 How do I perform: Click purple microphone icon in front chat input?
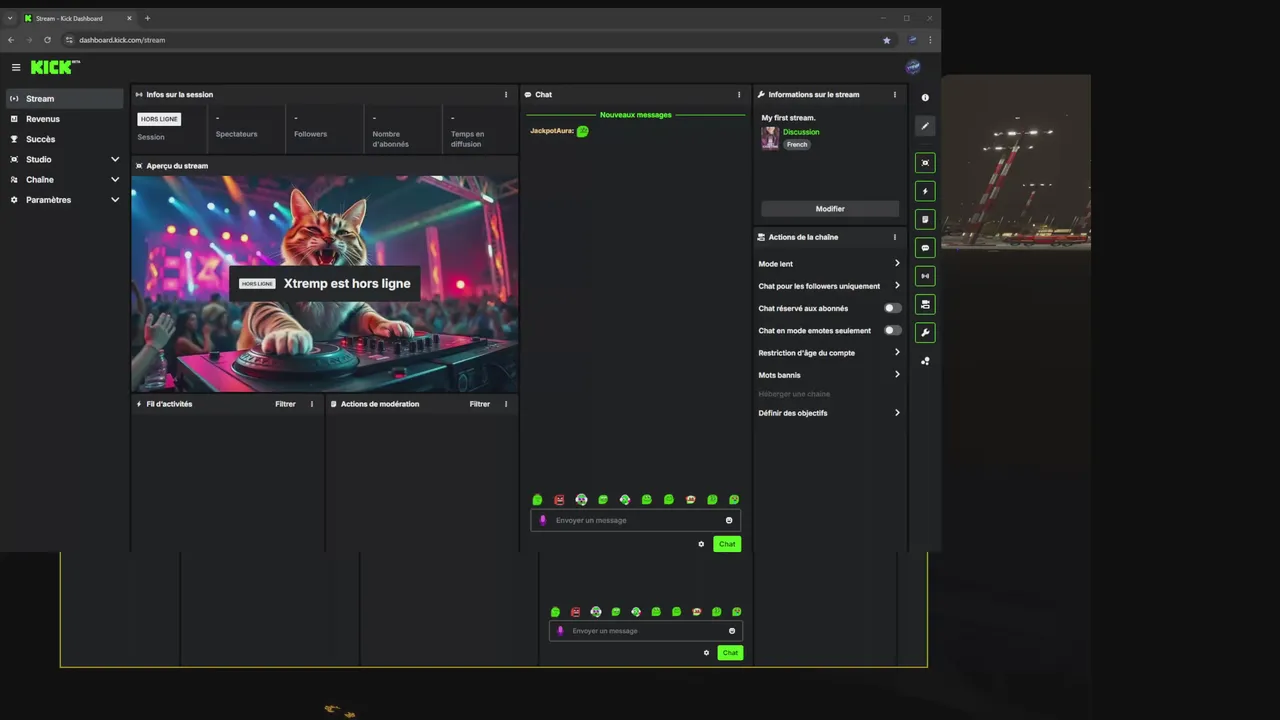click(x=543, y=520)
